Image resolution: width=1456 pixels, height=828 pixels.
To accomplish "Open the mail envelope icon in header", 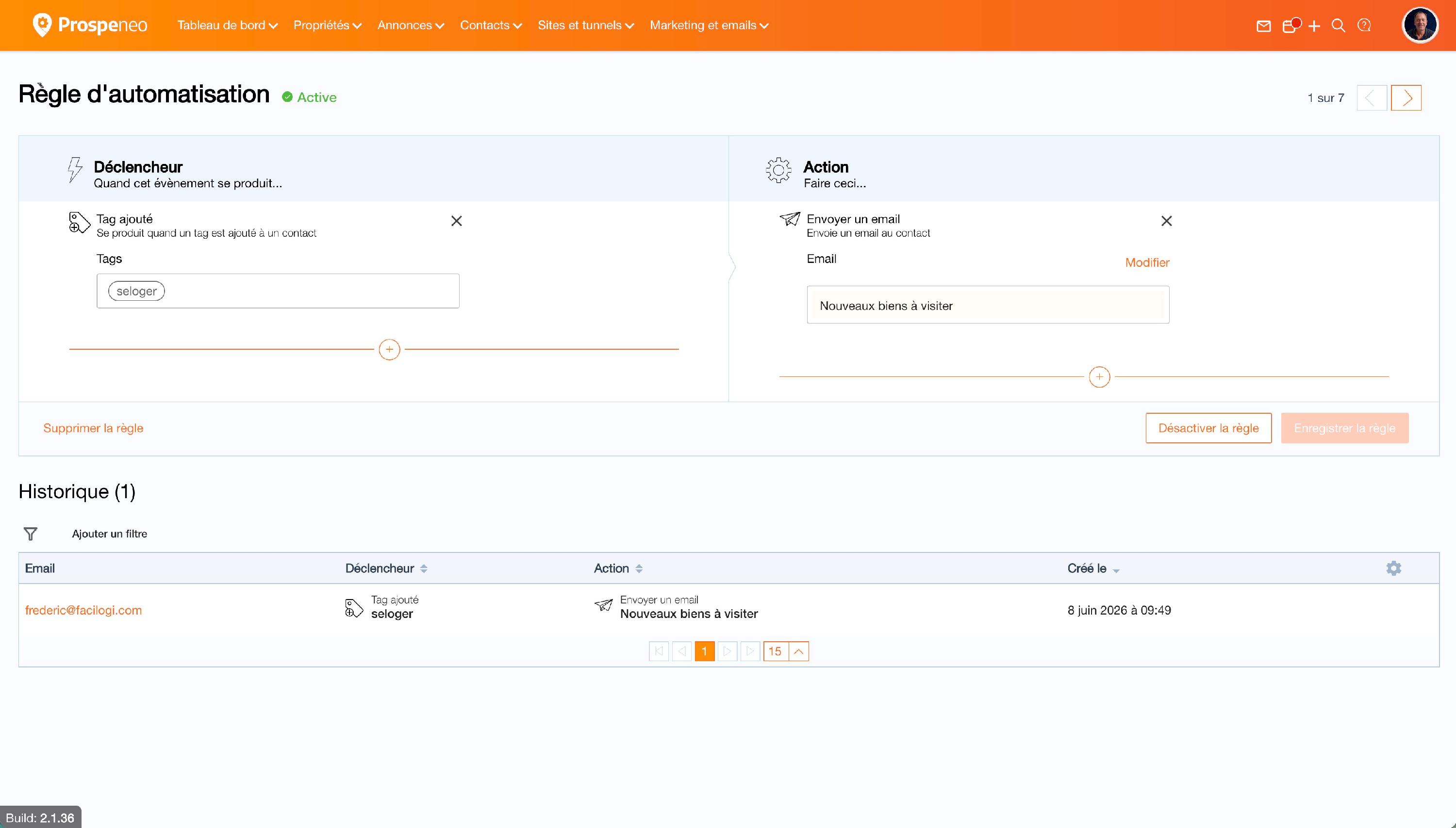I will pyautogui.click(x=1263, y=26).
